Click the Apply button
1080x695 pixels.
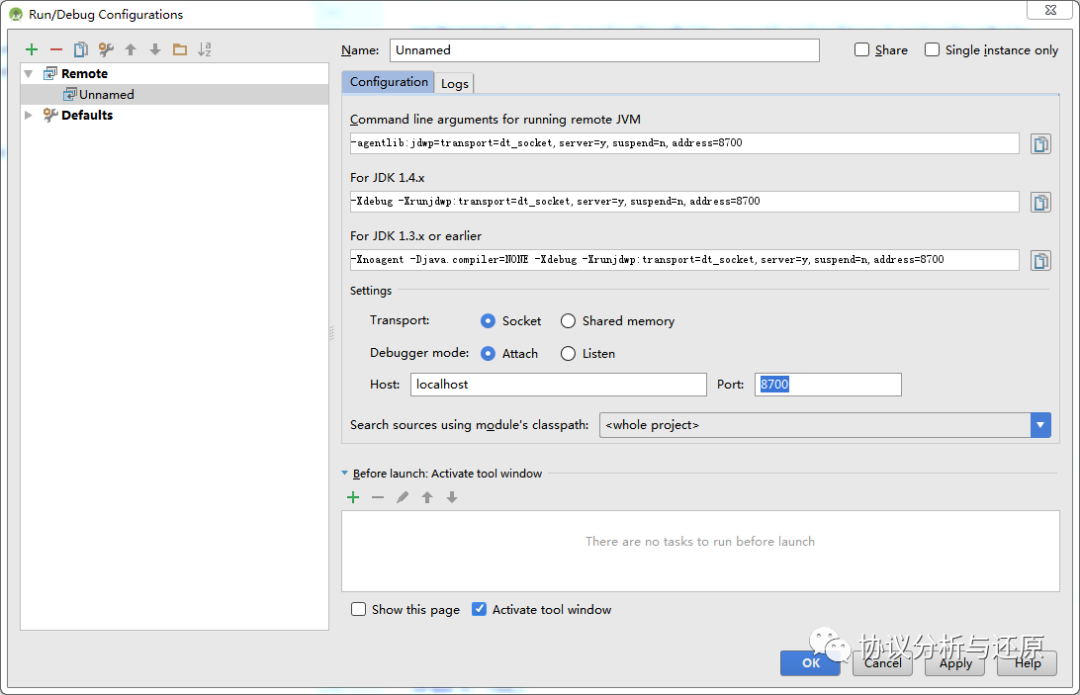[x=955, y=663]
